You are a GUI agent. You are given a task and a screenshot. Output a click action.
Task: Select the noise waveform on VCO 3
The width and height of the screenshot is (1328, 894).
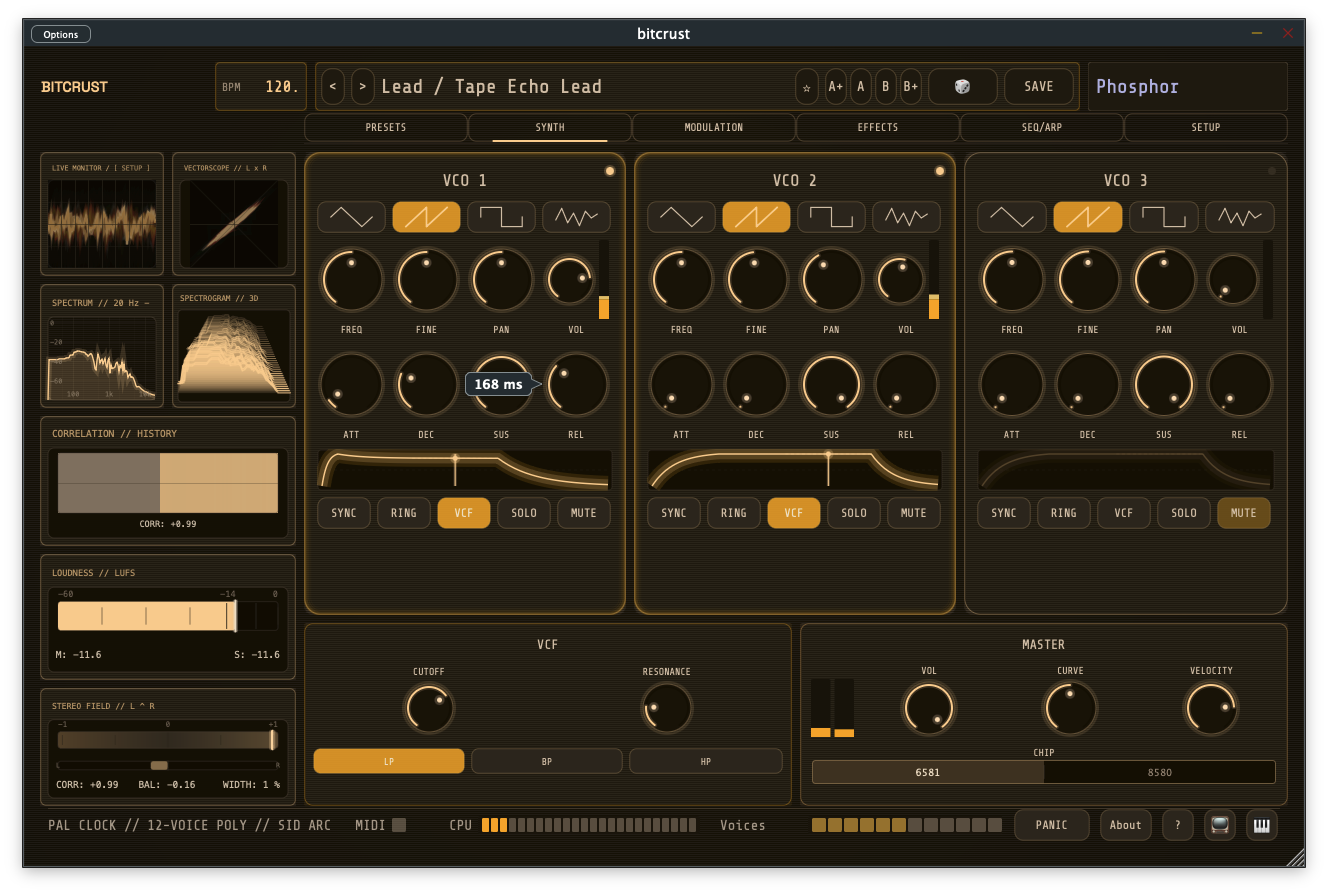point(1239,216)
